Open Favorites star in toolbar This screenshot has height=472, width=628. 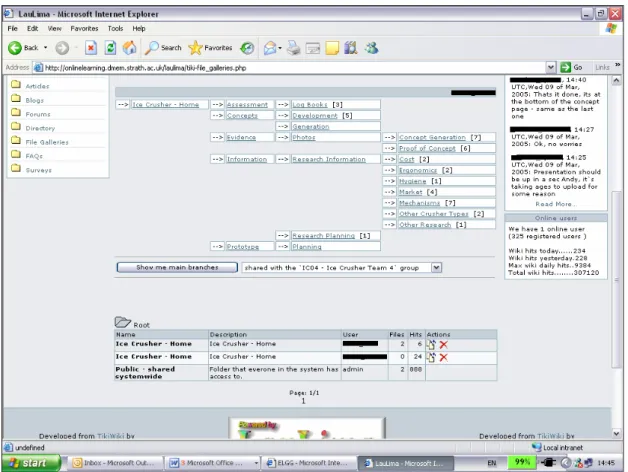210,48
